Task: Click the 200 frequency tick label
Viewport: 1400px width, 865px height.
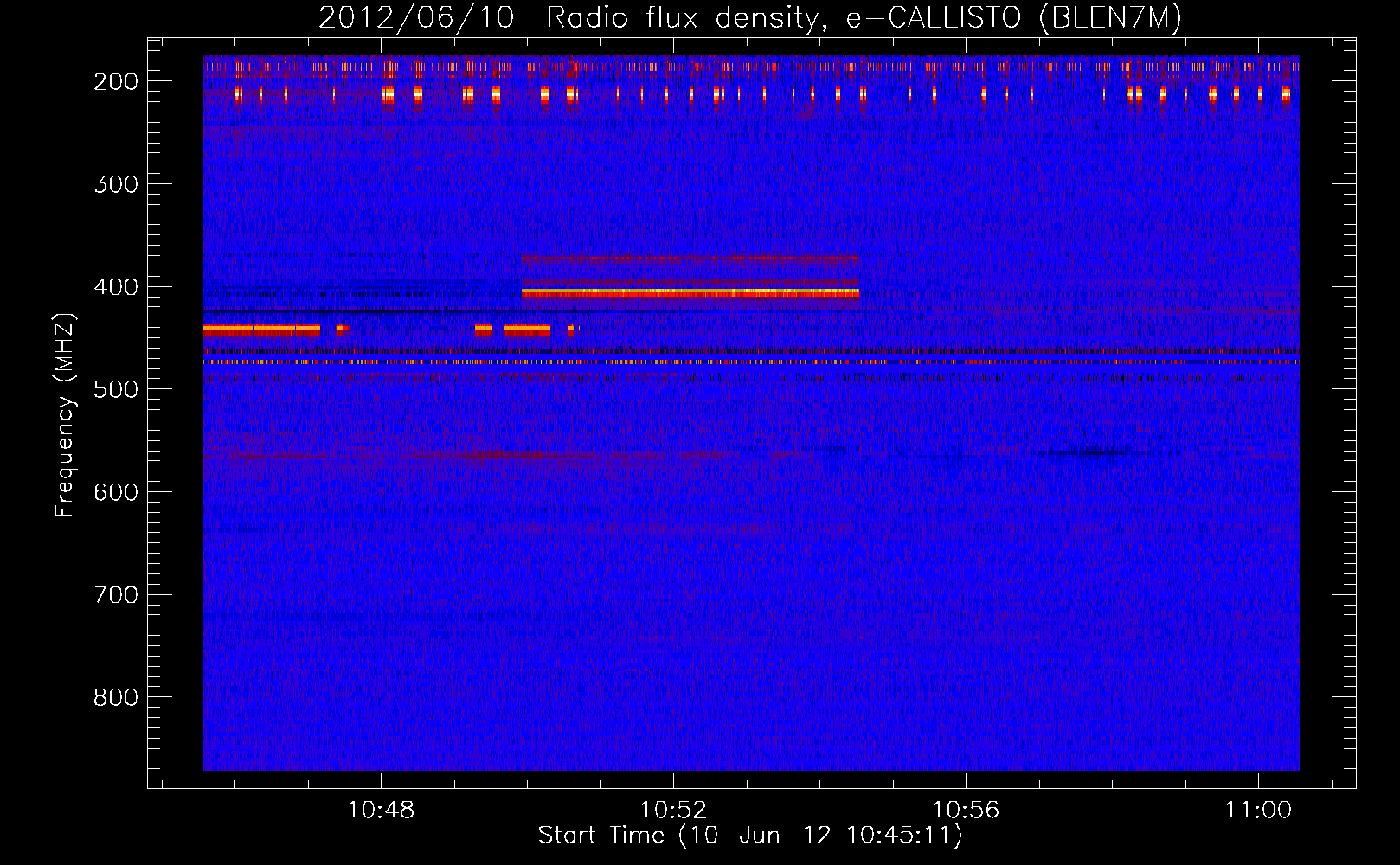Action: coord(116,81)
